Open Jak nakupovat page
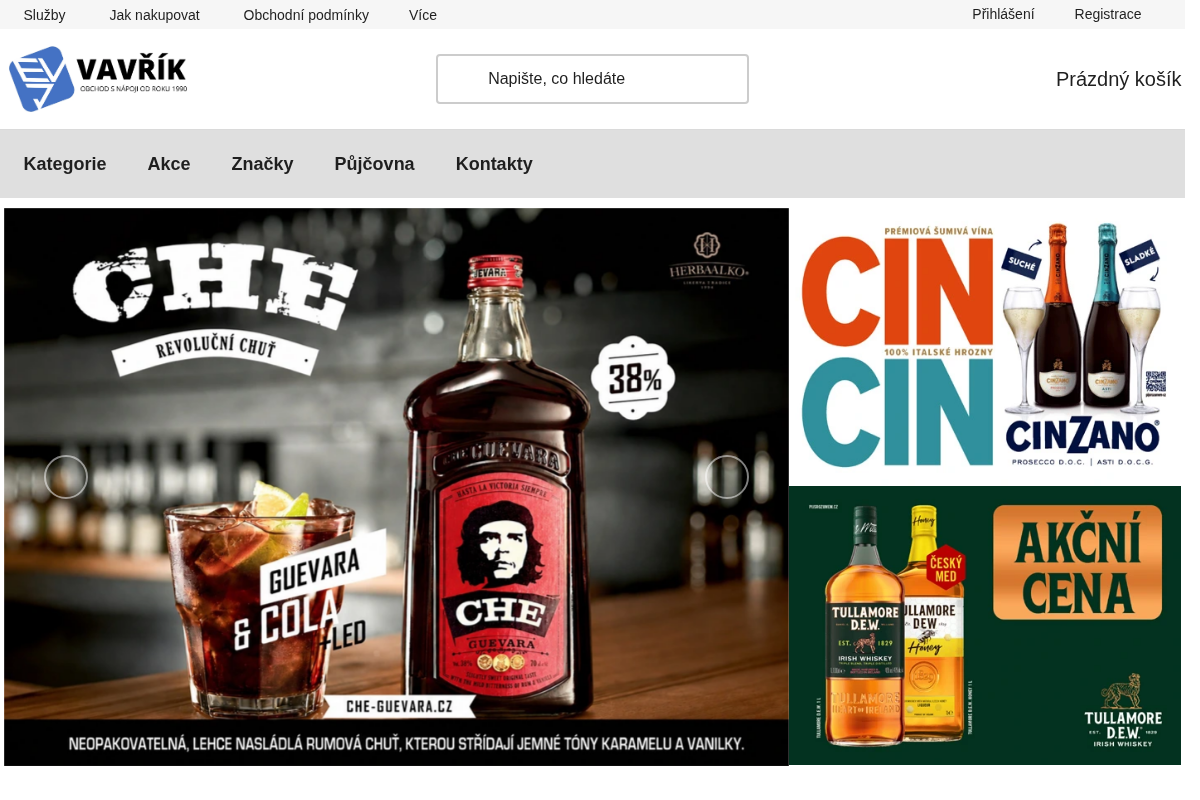1200x800 pixels. [x=154, y=15]
